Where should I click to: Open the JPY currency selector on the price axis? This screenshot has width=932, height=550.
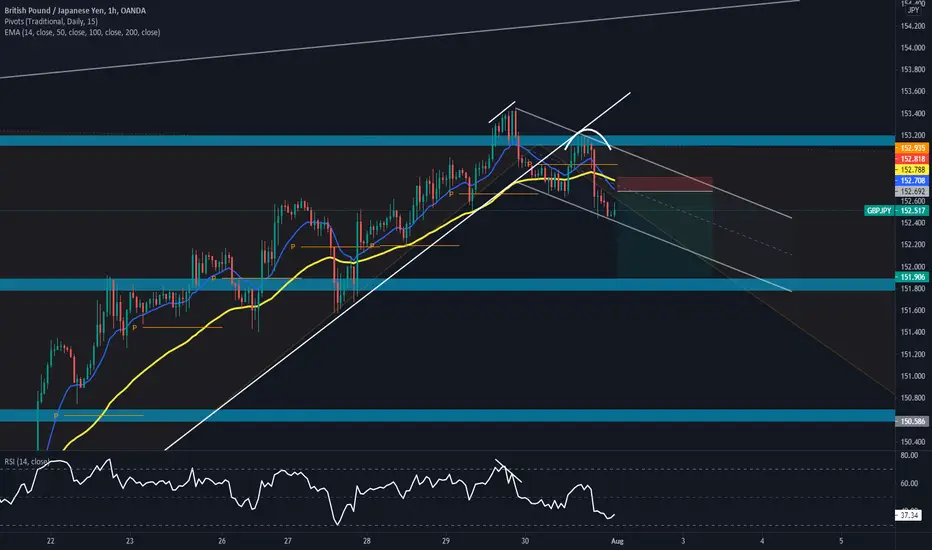click(x=913, y=10)
